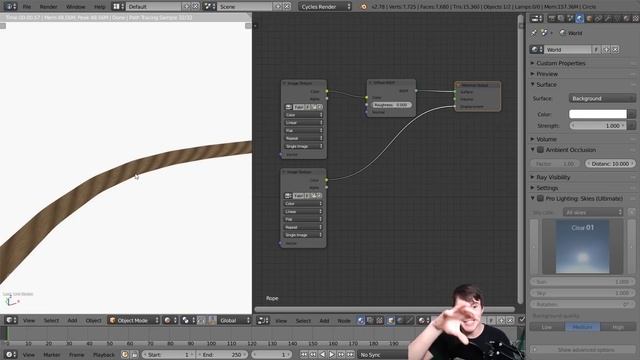Click the Strength 1.000 slider
The width and height of the screenshot is (640, 360).
pos(598,126)
